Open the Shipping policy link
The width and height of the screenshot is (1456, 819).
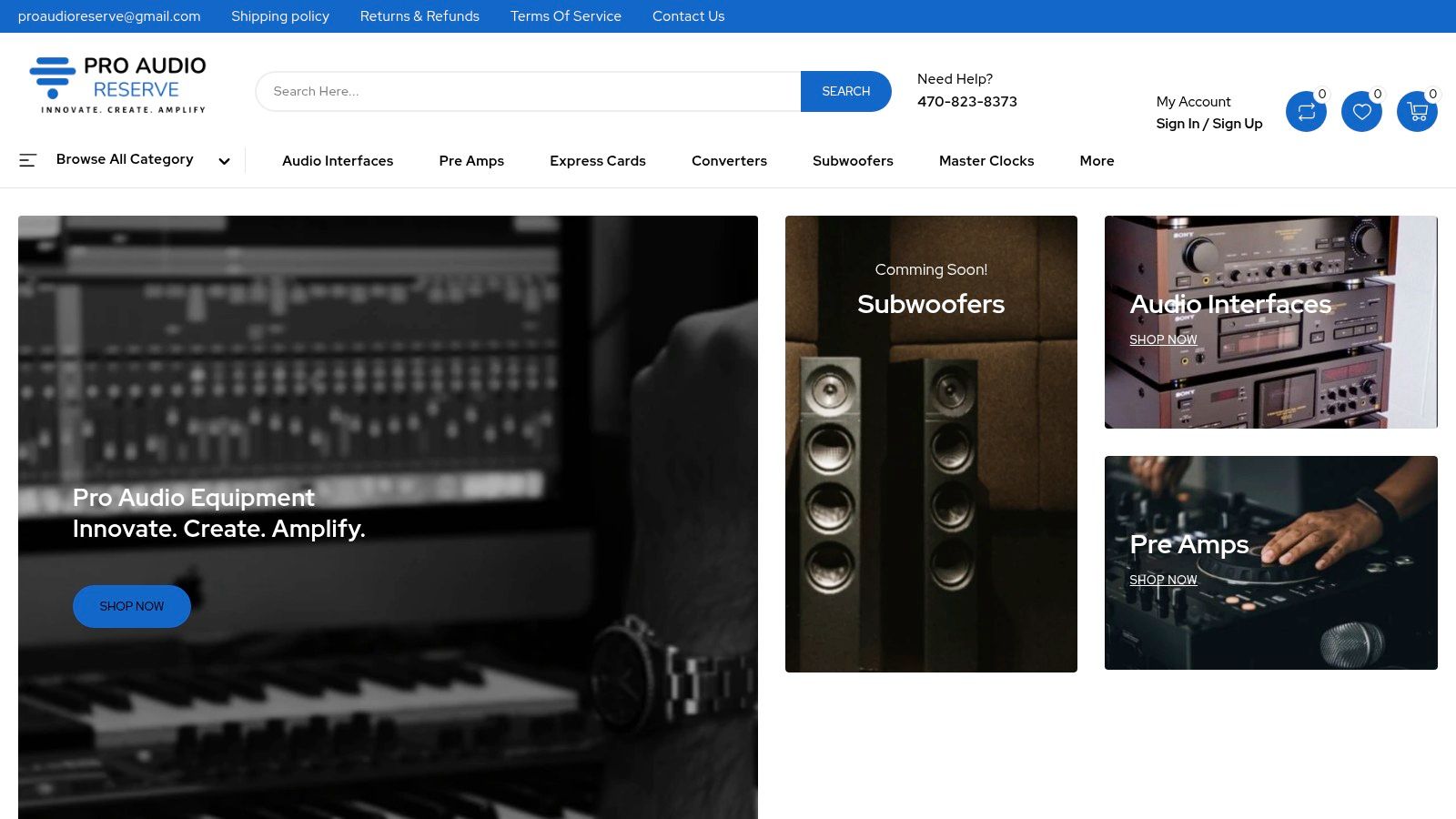(x=280, y=16)
